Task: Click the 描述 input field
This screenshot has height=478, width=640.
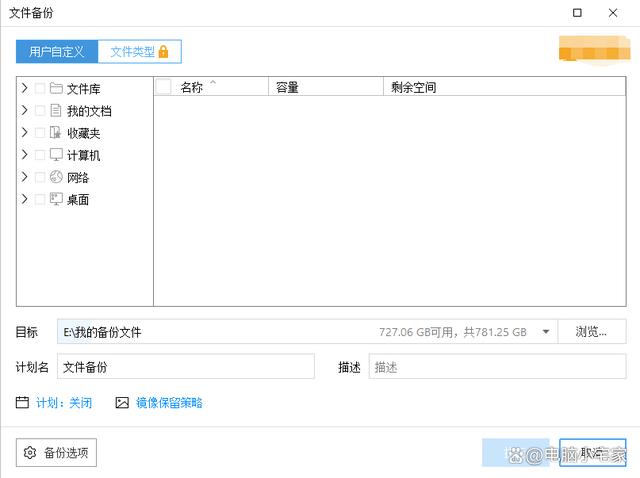Action: pyautogui.click(x=497, y=367)
